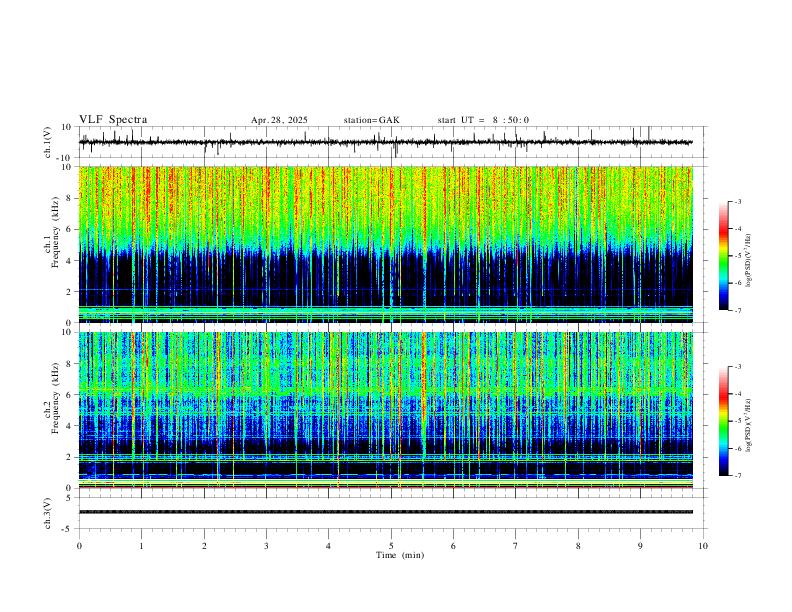
Task: Click the strong red burst near minute 5.5 in ch.1
Action: (x=424, y=207)
